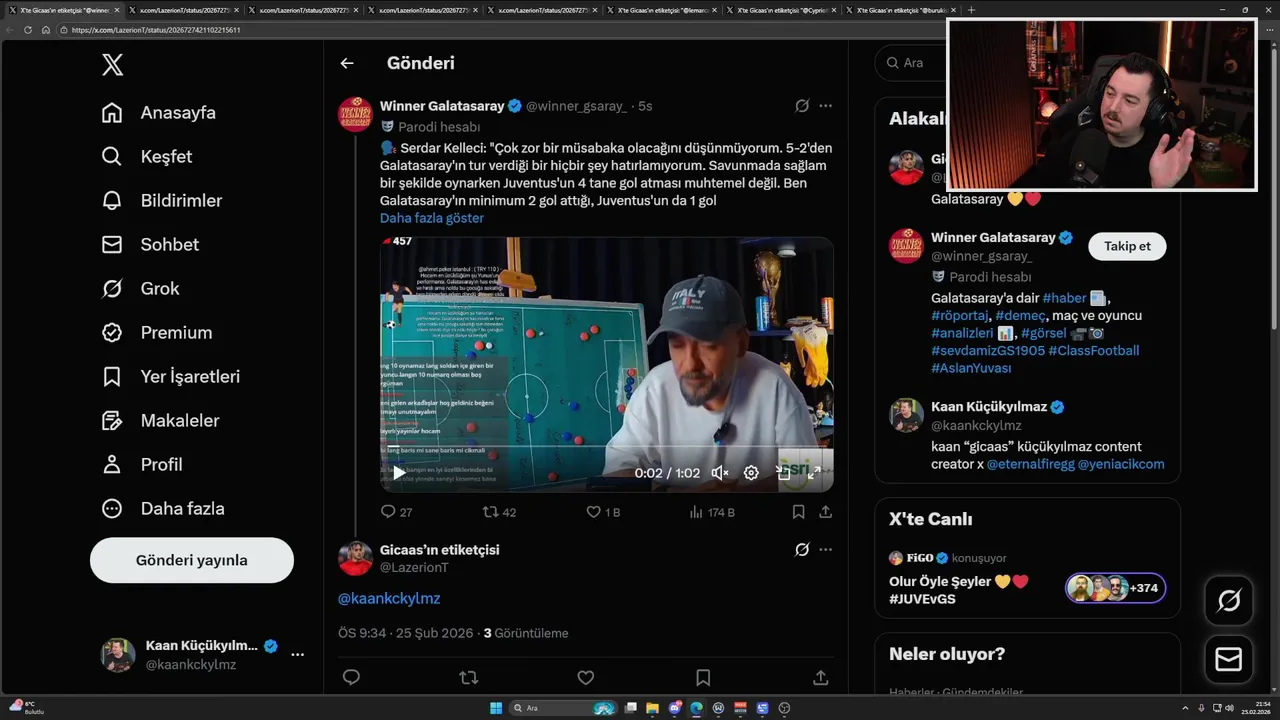1280x720 pixels.
Task: Reply to post with 27 comments
Action: (x=396, y=512)
